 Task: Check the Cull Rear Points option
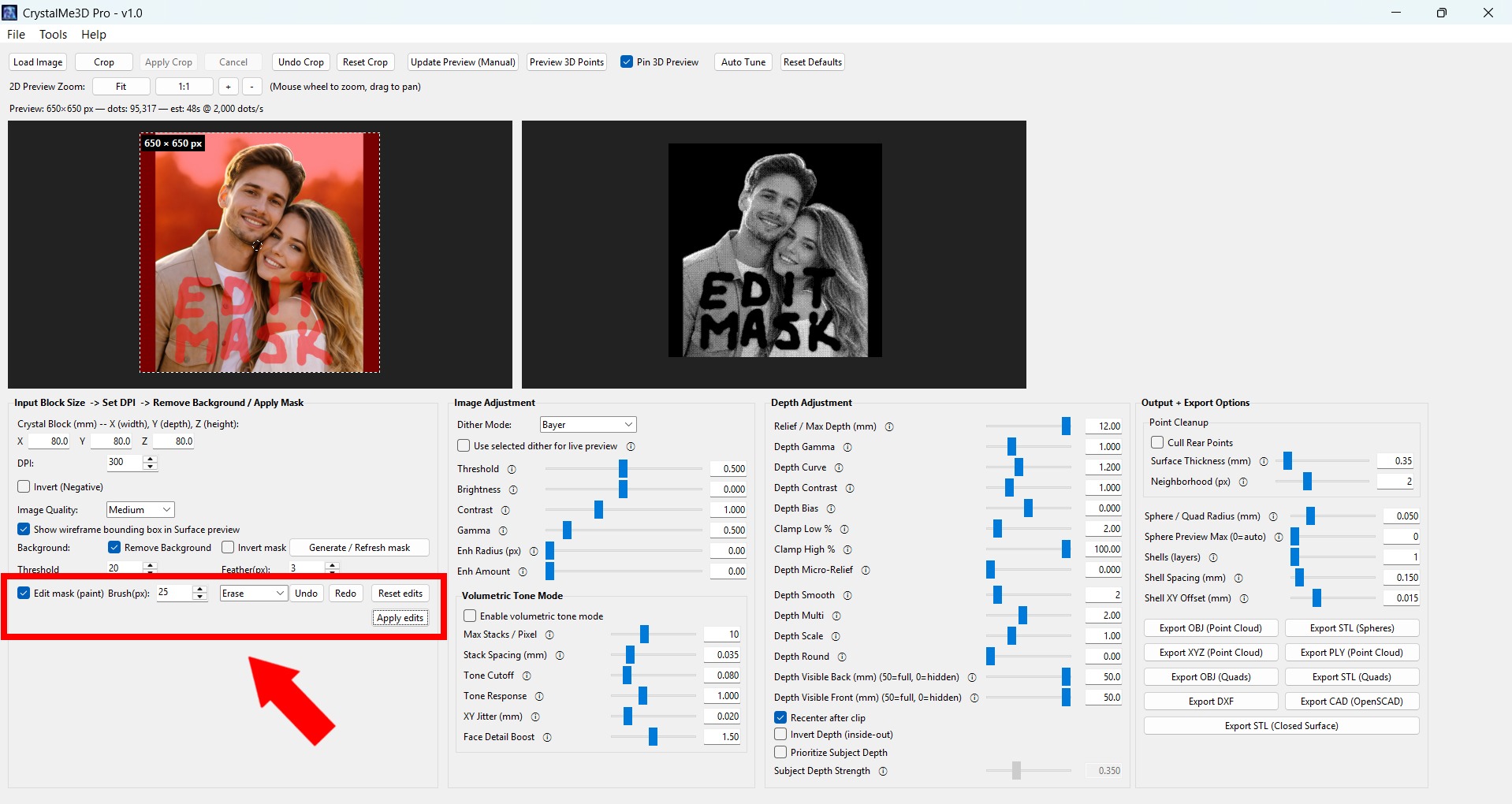(x=1157, y=442)
